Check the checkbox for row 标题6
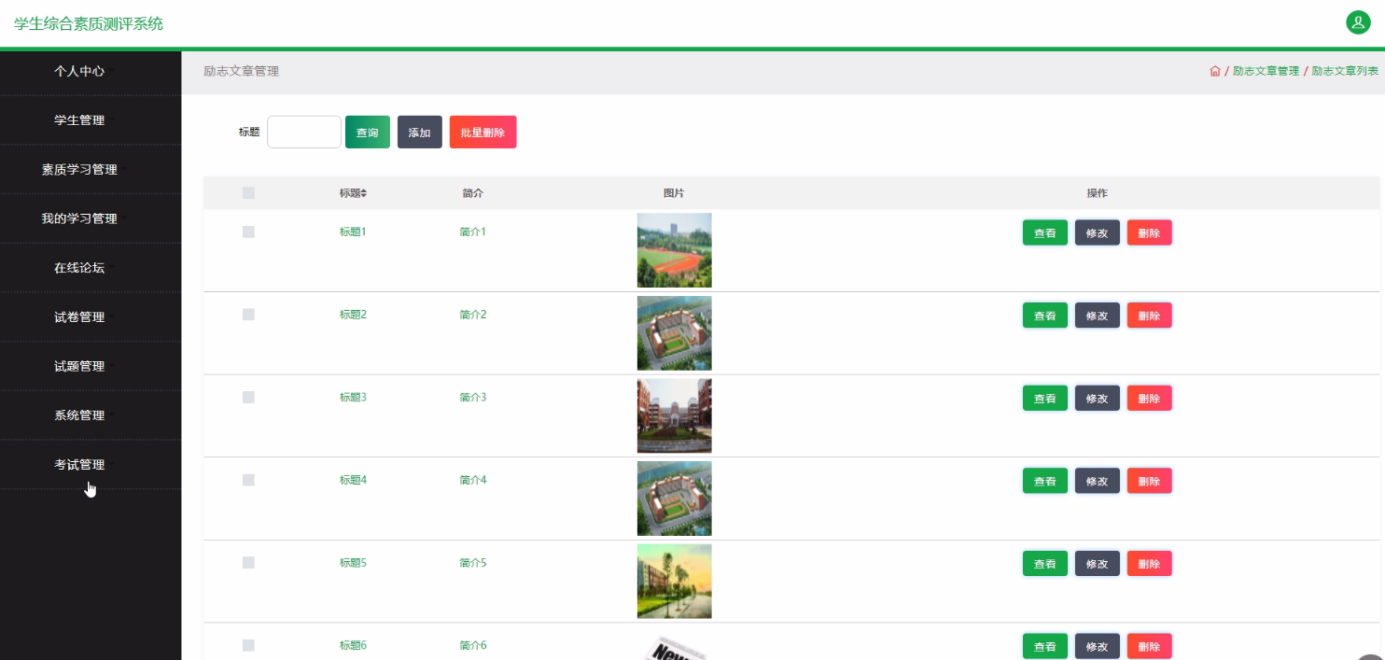The image size is (1385, 660). 249,646
